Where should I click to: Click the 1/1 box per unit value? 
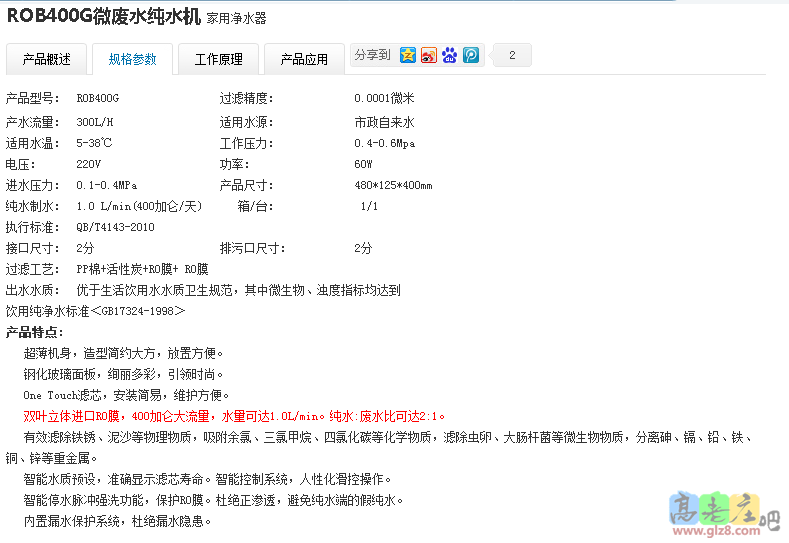369,206
